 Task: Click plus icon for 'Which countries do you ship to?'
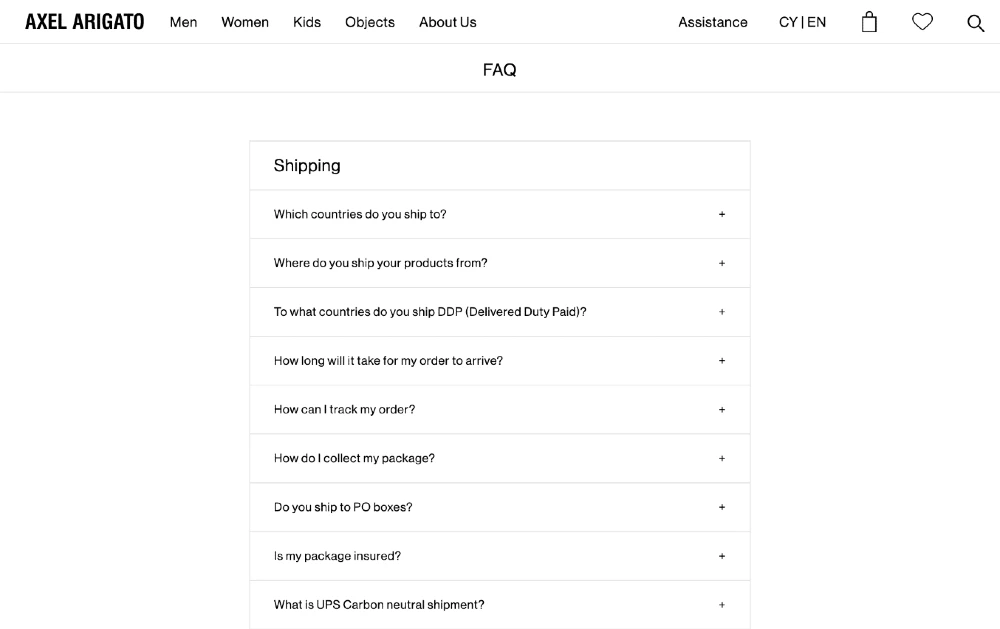721,215
